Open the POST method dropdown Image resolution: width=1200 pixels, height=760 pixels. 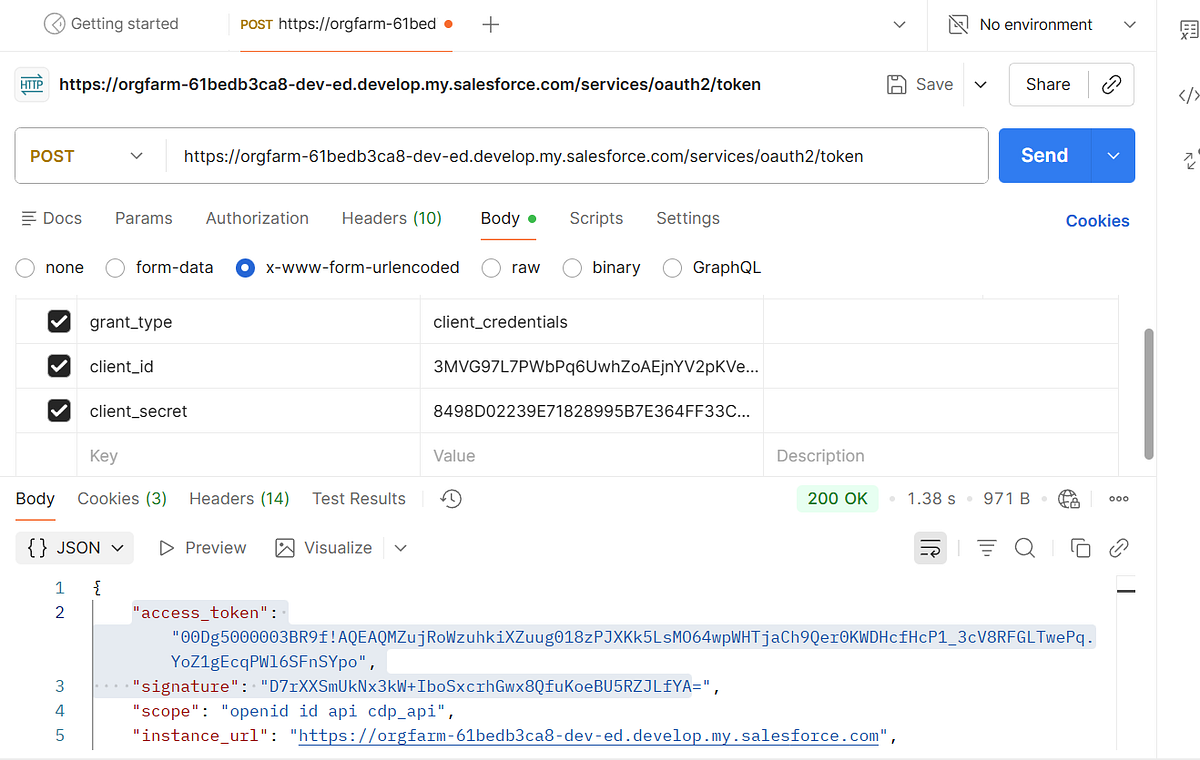click(x=87, y=156)
